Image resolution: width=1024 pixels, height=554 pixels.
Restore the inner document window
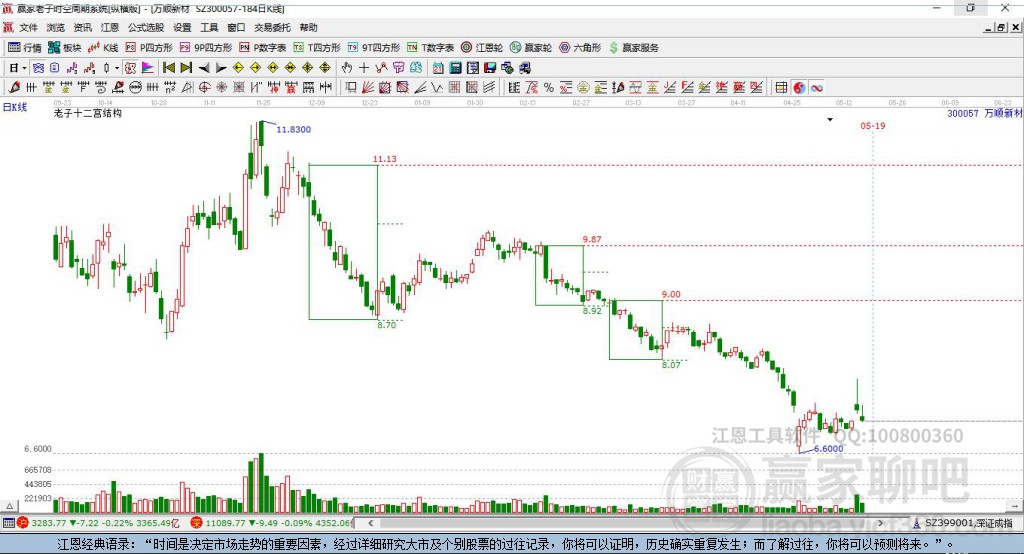(1001, 27)
